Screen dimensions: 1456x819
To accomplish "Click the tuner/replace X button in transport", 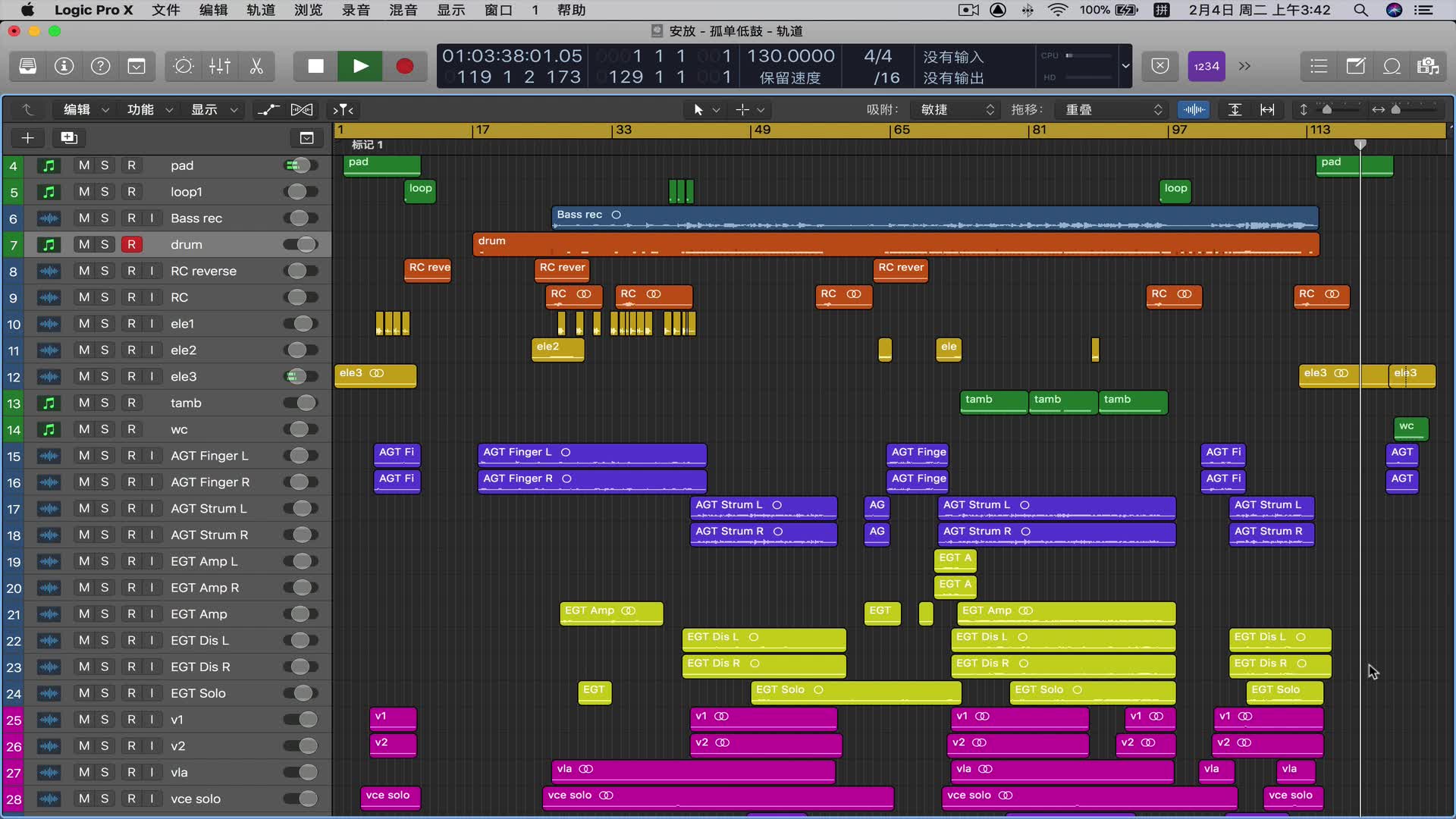I will click(1160, 66).
